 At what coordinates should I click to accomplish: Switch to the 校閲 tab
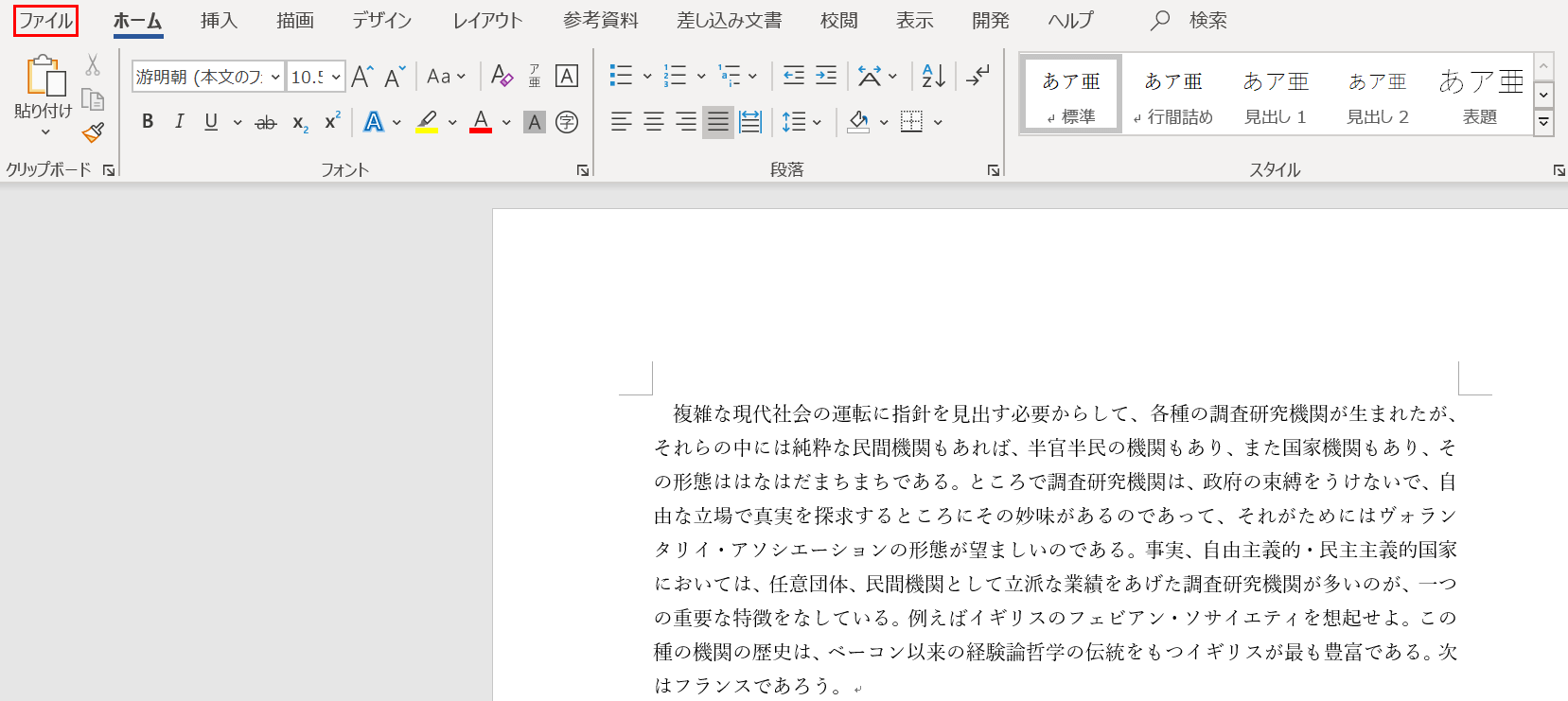(x=839, y=21)
